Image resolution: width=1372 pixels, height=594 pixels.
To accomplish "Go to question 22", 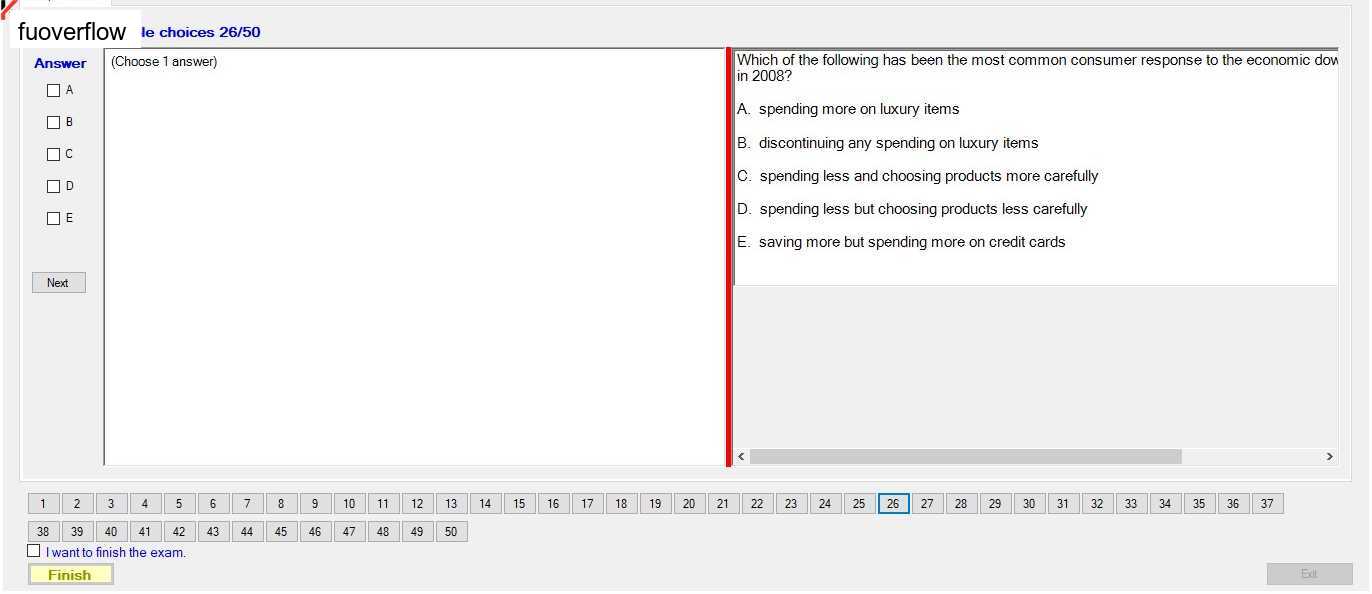I will pyautogui.click(x=757, y=504).
